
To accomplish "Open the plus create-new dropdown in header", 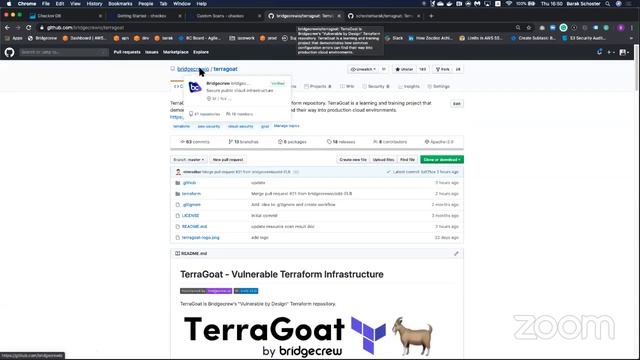I will 611,52.
